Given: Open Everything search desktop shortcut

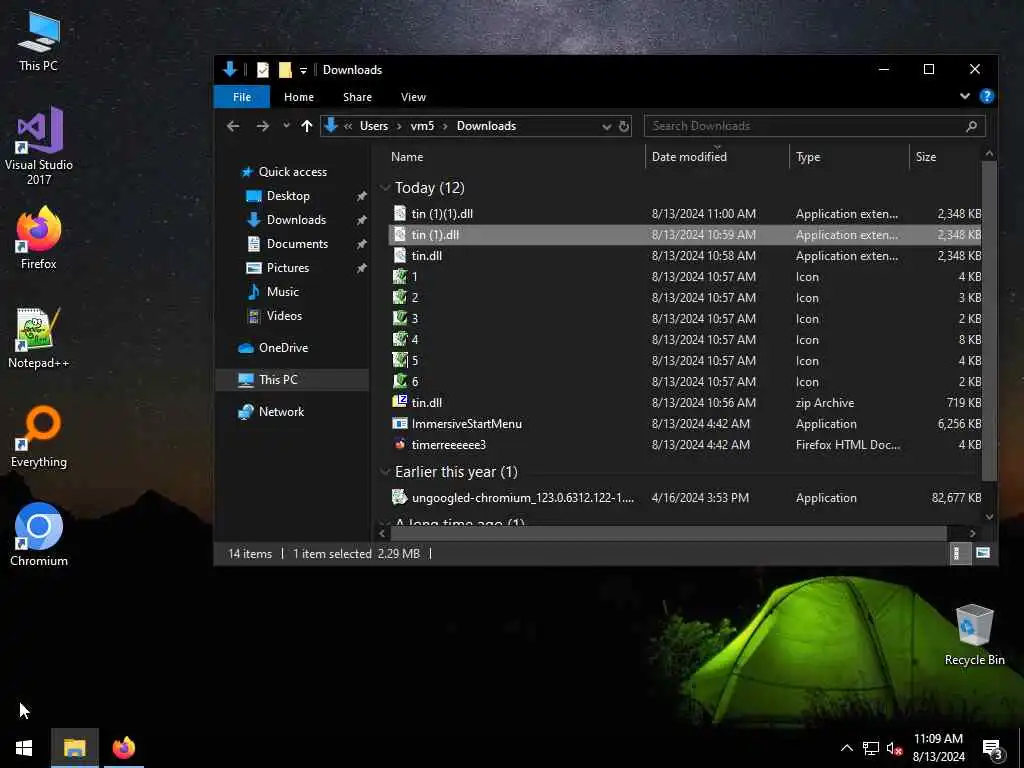Looking at the screenshot, I should pyautogui.click(x=39, y=436).
